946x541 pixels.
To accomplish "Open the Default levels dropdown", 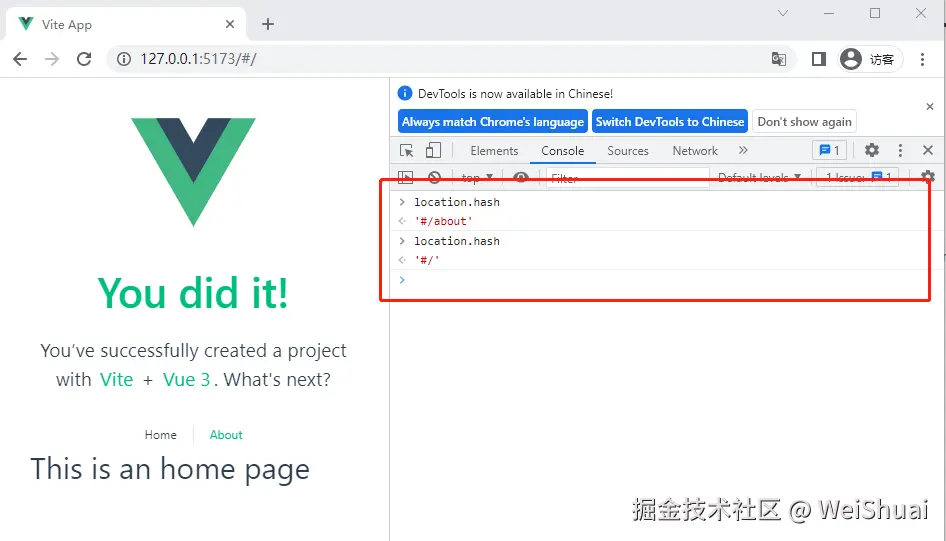I will (x=760, y=177).
